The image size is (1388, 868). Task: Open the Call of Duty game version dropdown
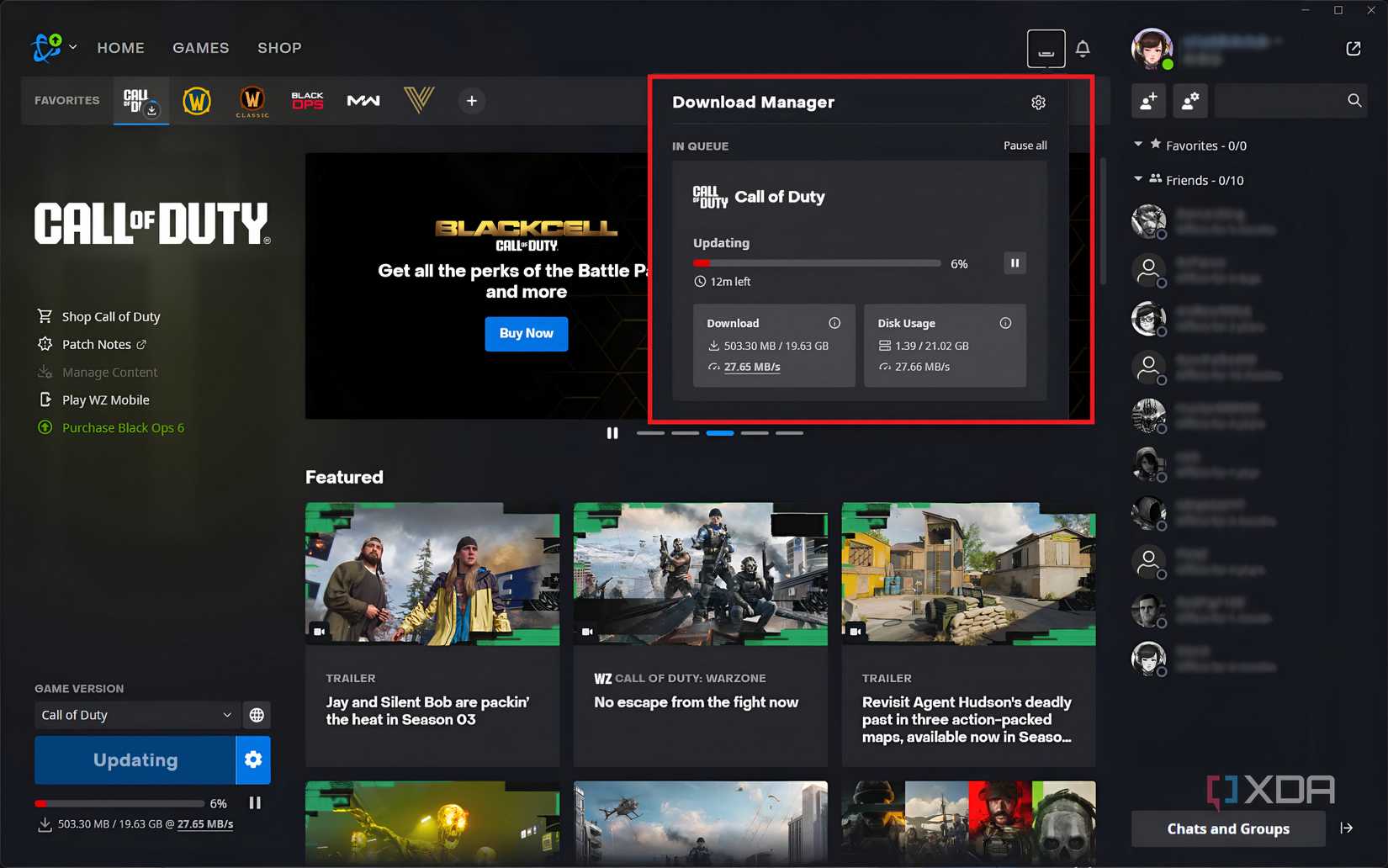[135, 714]
